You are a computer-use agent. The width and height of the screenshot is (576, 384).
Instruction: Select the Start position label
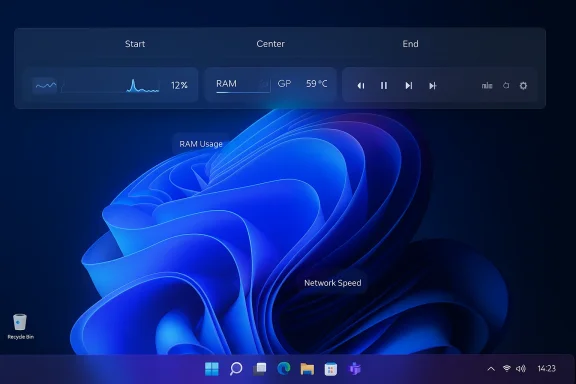pos(135,44)
